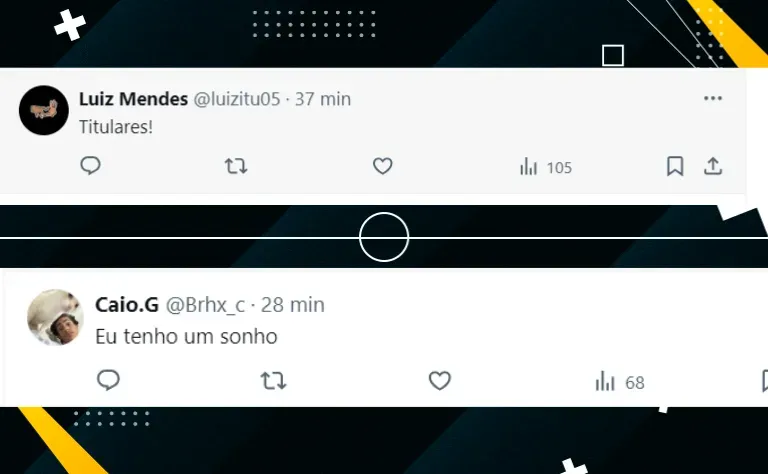Reply to Caio.G's tweet

tap(108, 380)
